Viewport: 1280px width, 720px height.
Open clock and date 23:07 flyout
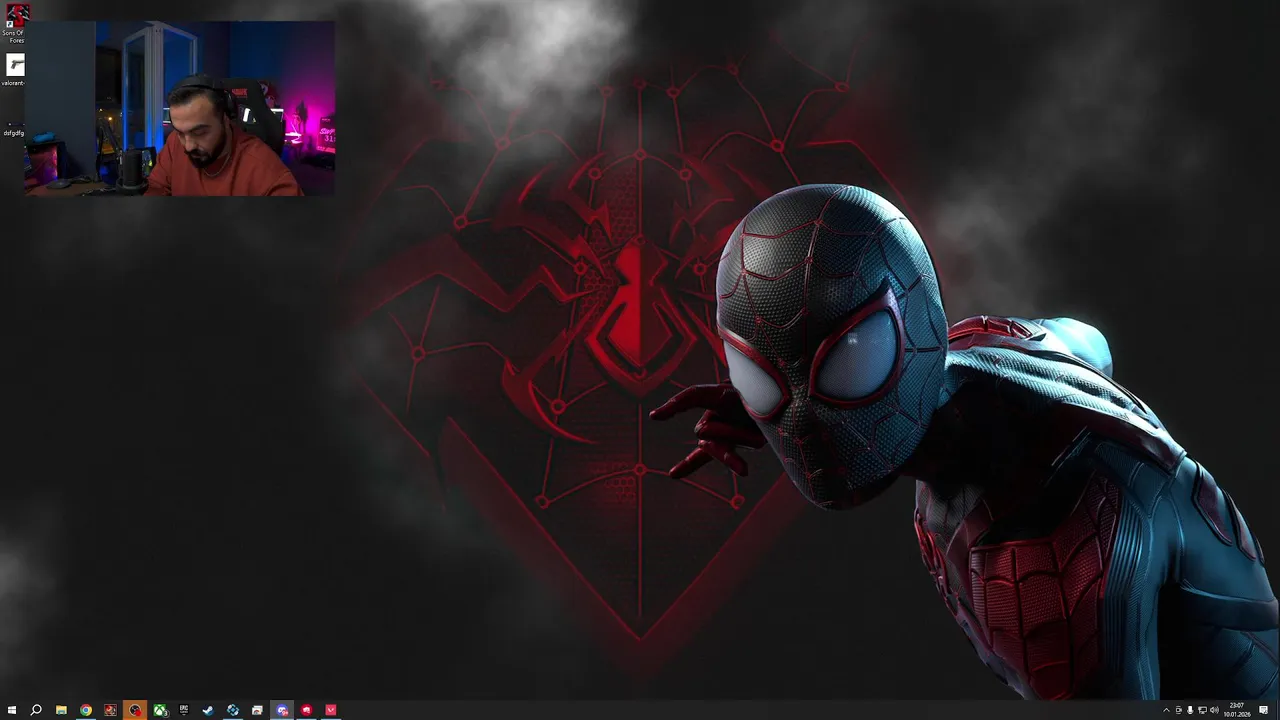(x=1237, y=710)
